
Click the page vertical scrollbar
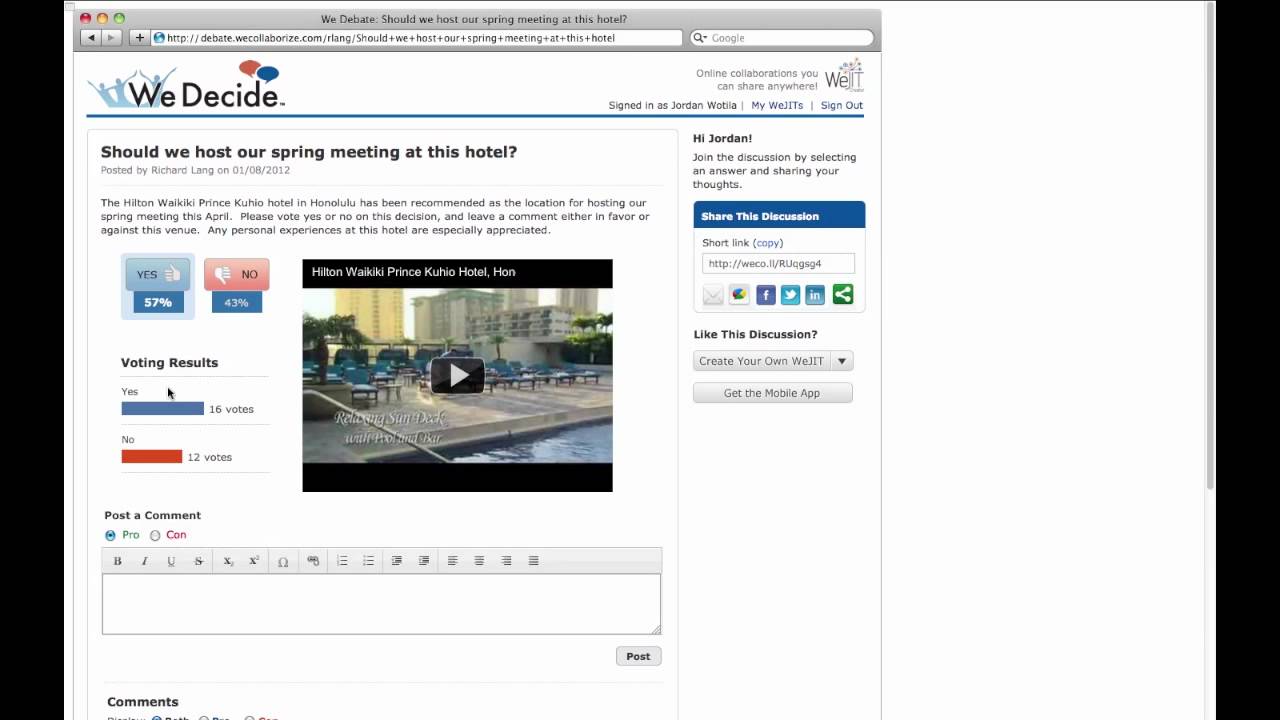[x=1209, y=245]
